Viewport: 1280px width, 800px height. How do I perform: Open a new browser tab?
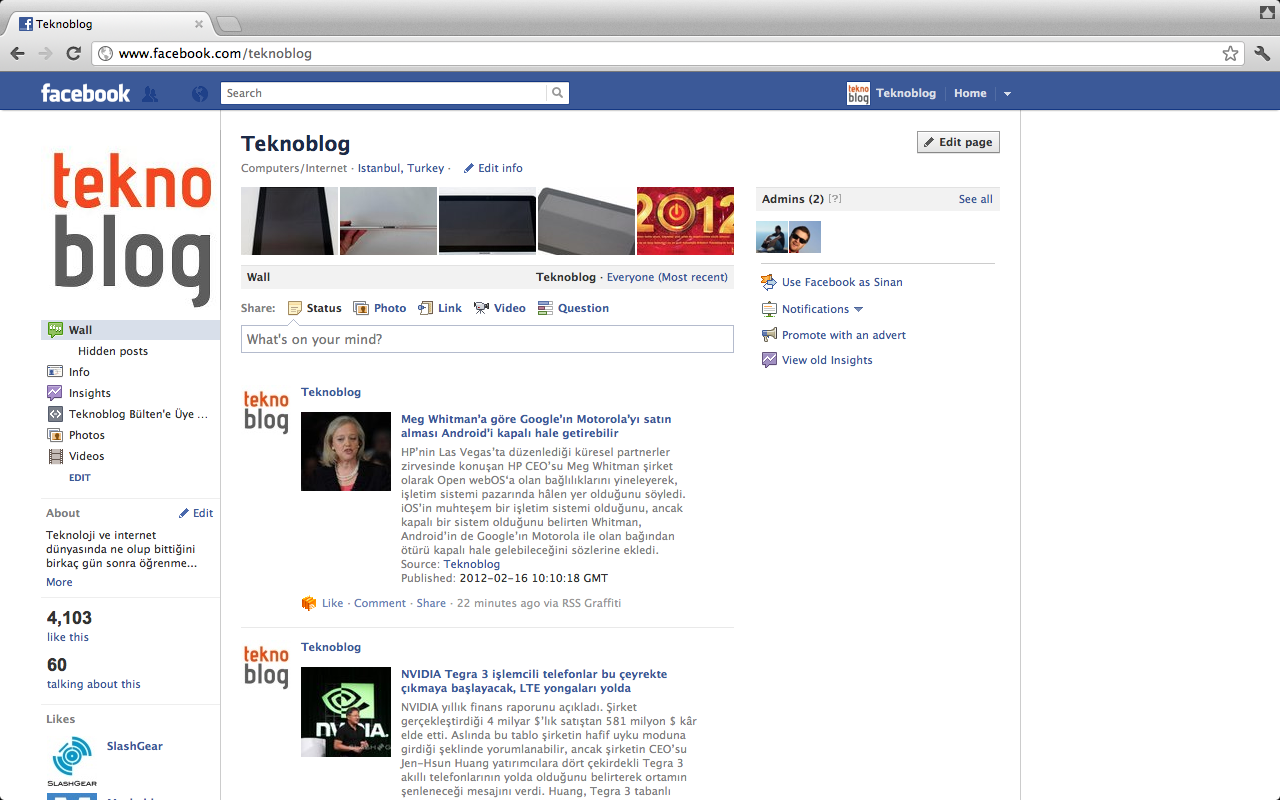coord(228,24)
